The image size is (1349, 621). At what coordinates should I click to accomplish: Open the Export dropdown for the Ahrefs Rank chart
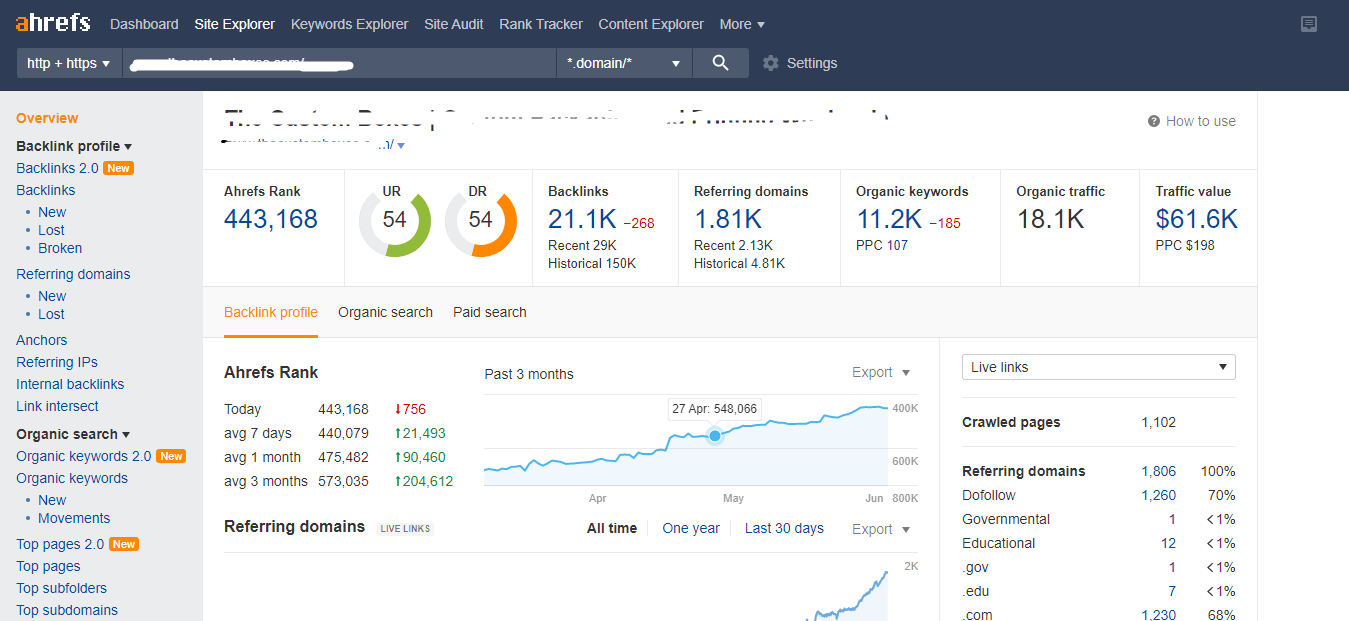879,372
